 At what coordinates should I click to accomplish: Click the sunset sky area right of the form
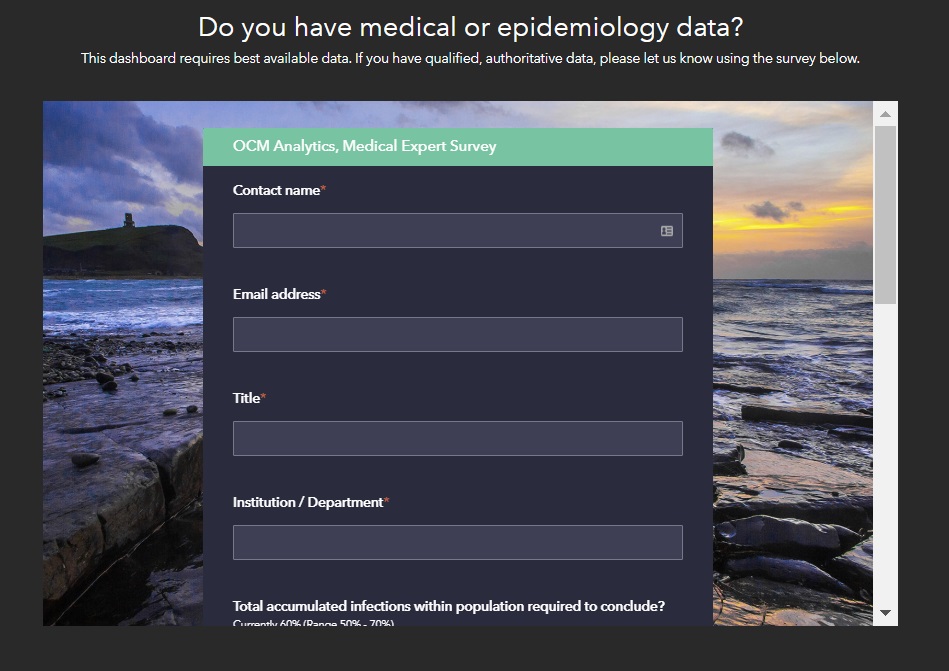[793, 200]
